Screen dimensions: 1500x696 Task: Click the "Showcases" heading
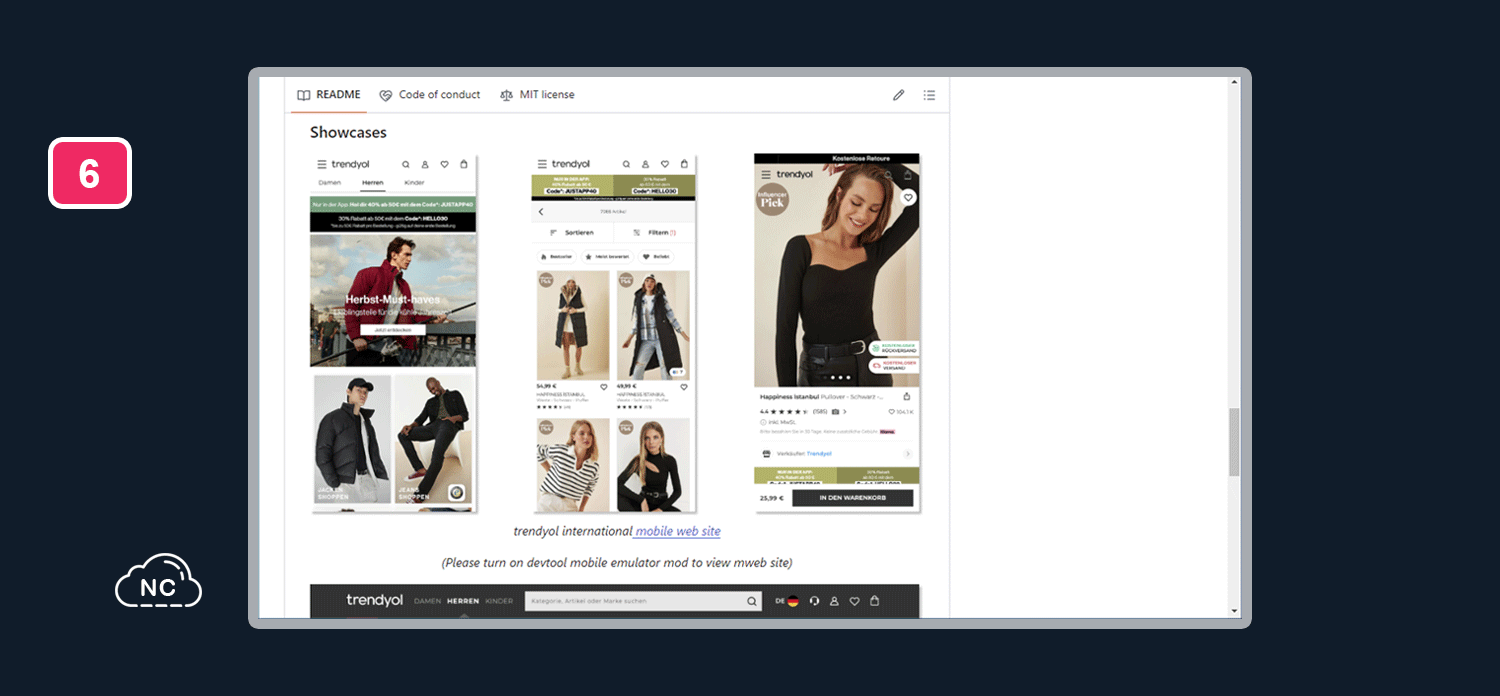pos(348,132)
